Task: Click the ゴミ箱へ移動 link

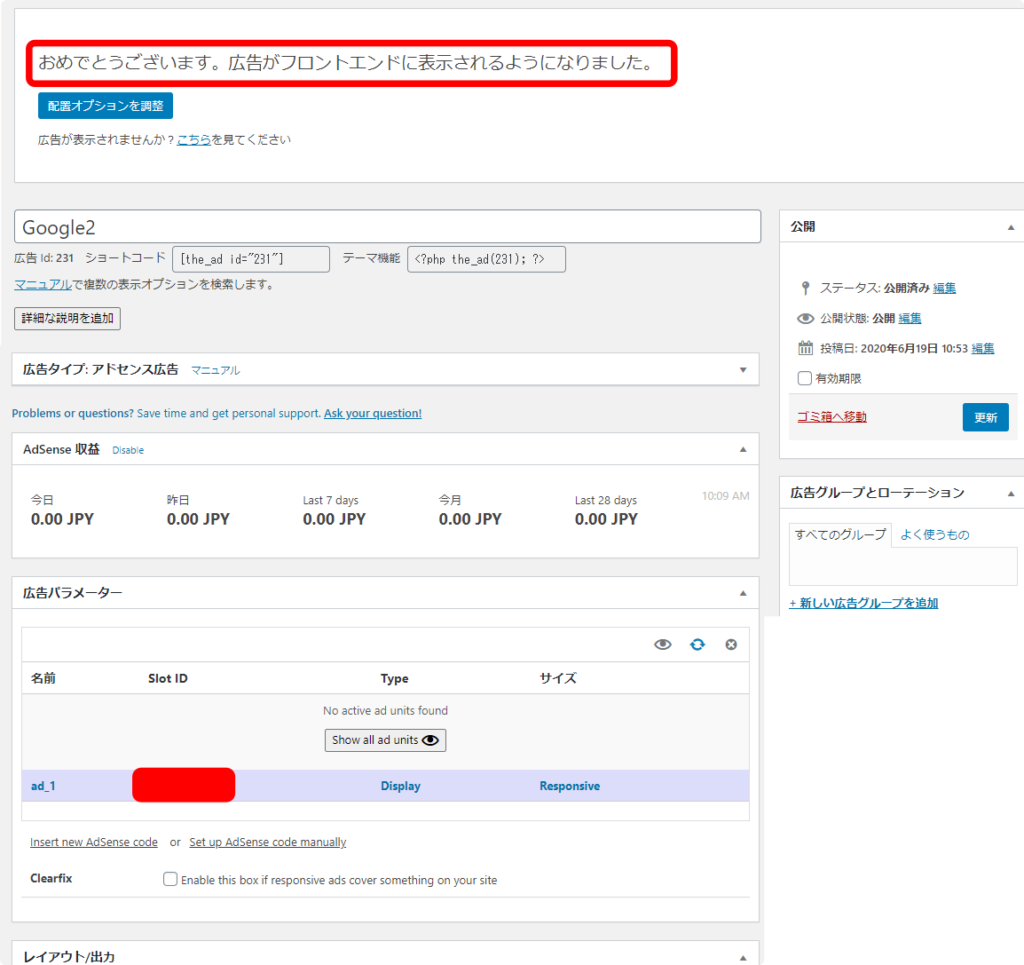Action: coord(831,417)
